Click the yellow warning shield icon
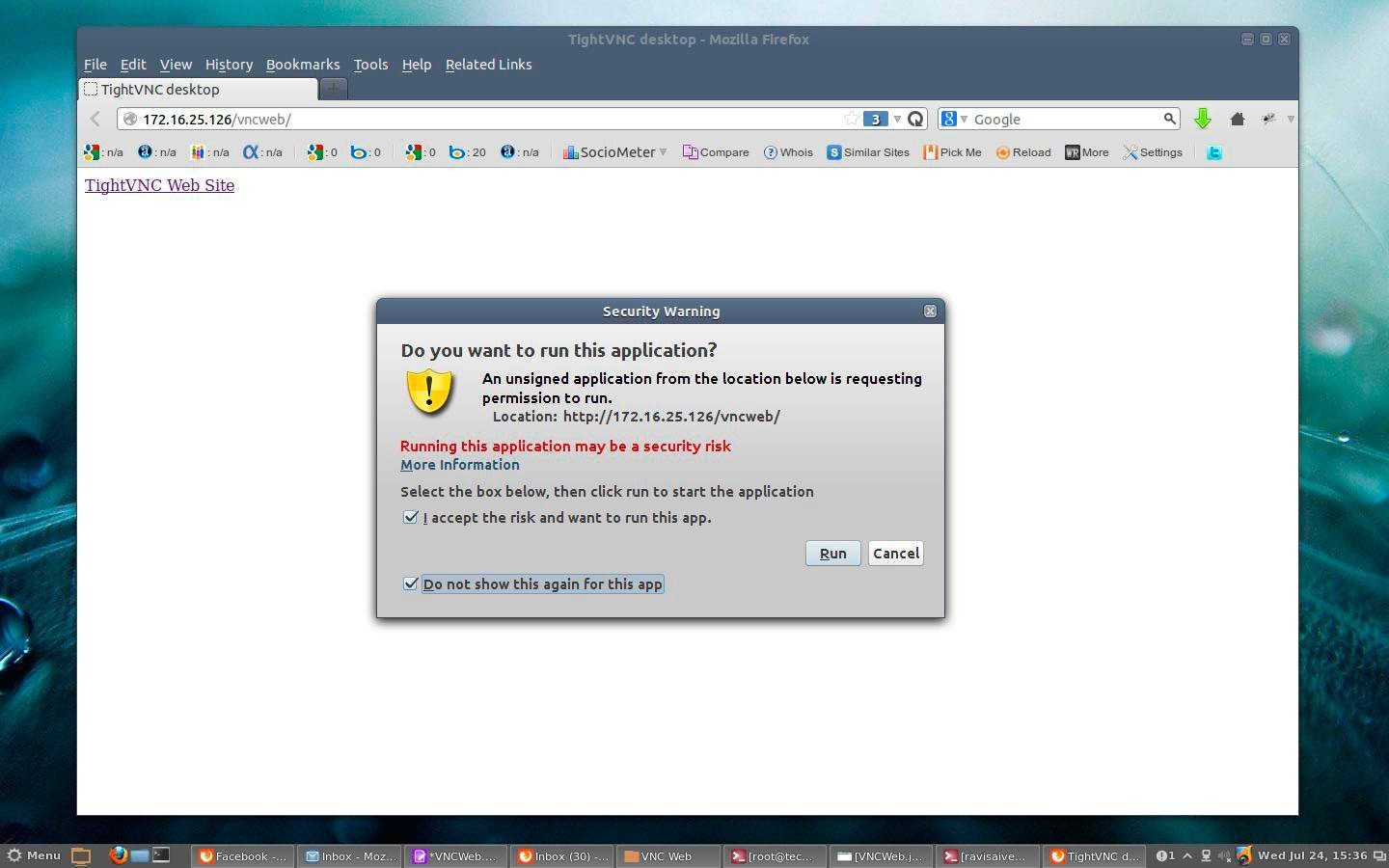 (429, 392)
